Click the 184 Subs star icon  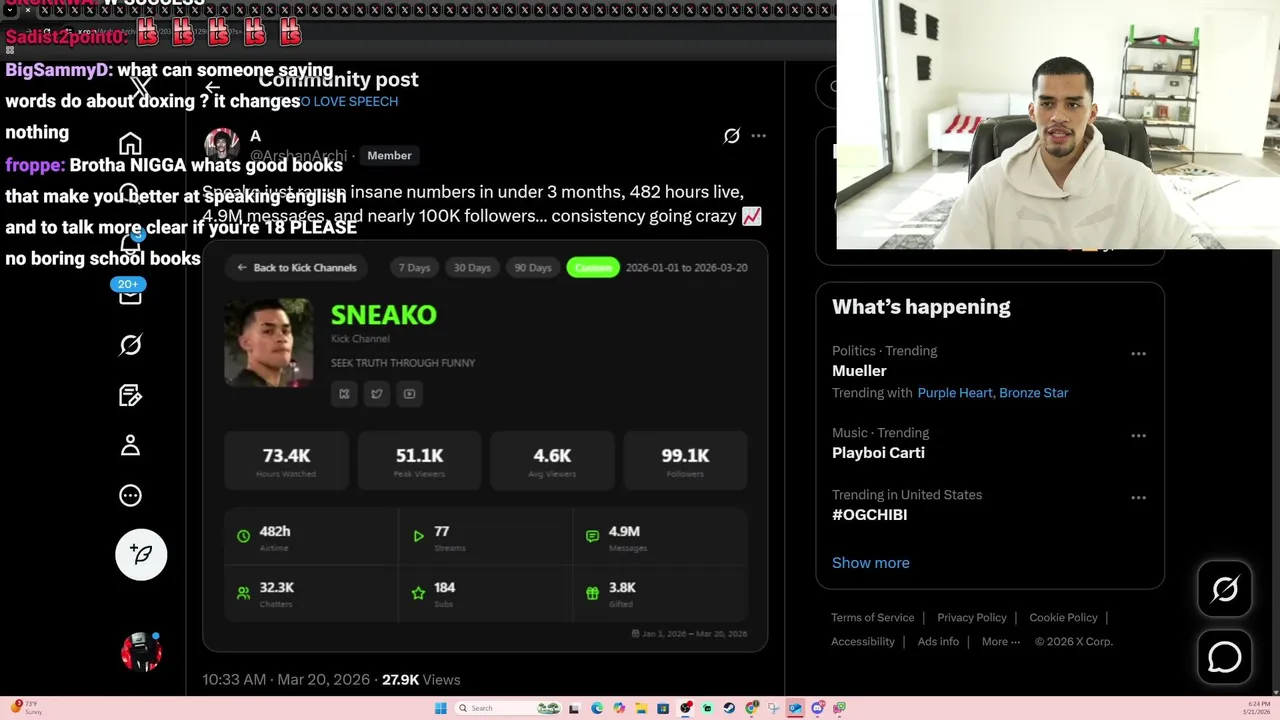[418, 593]
